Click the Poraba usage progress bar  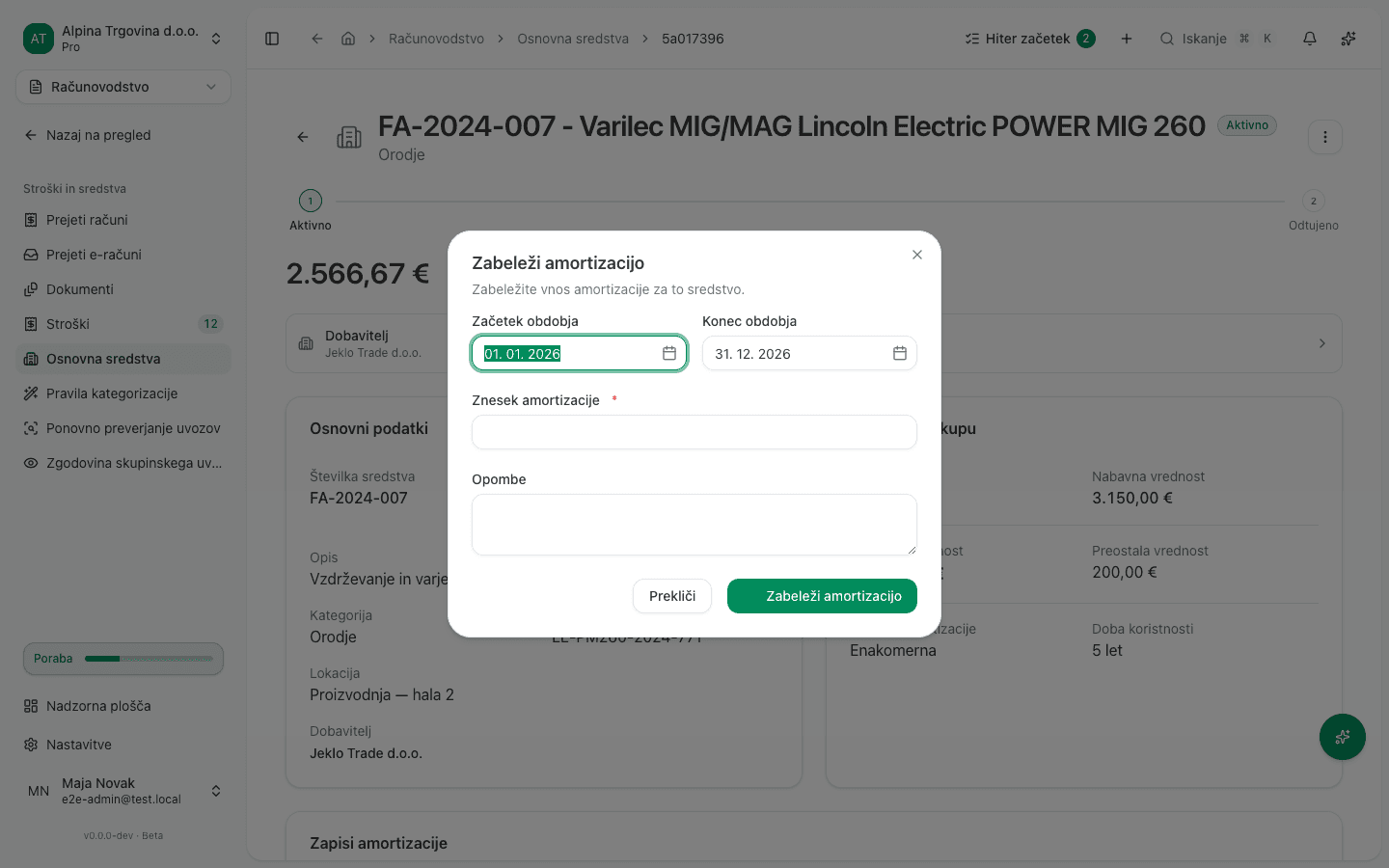point(123,659)
